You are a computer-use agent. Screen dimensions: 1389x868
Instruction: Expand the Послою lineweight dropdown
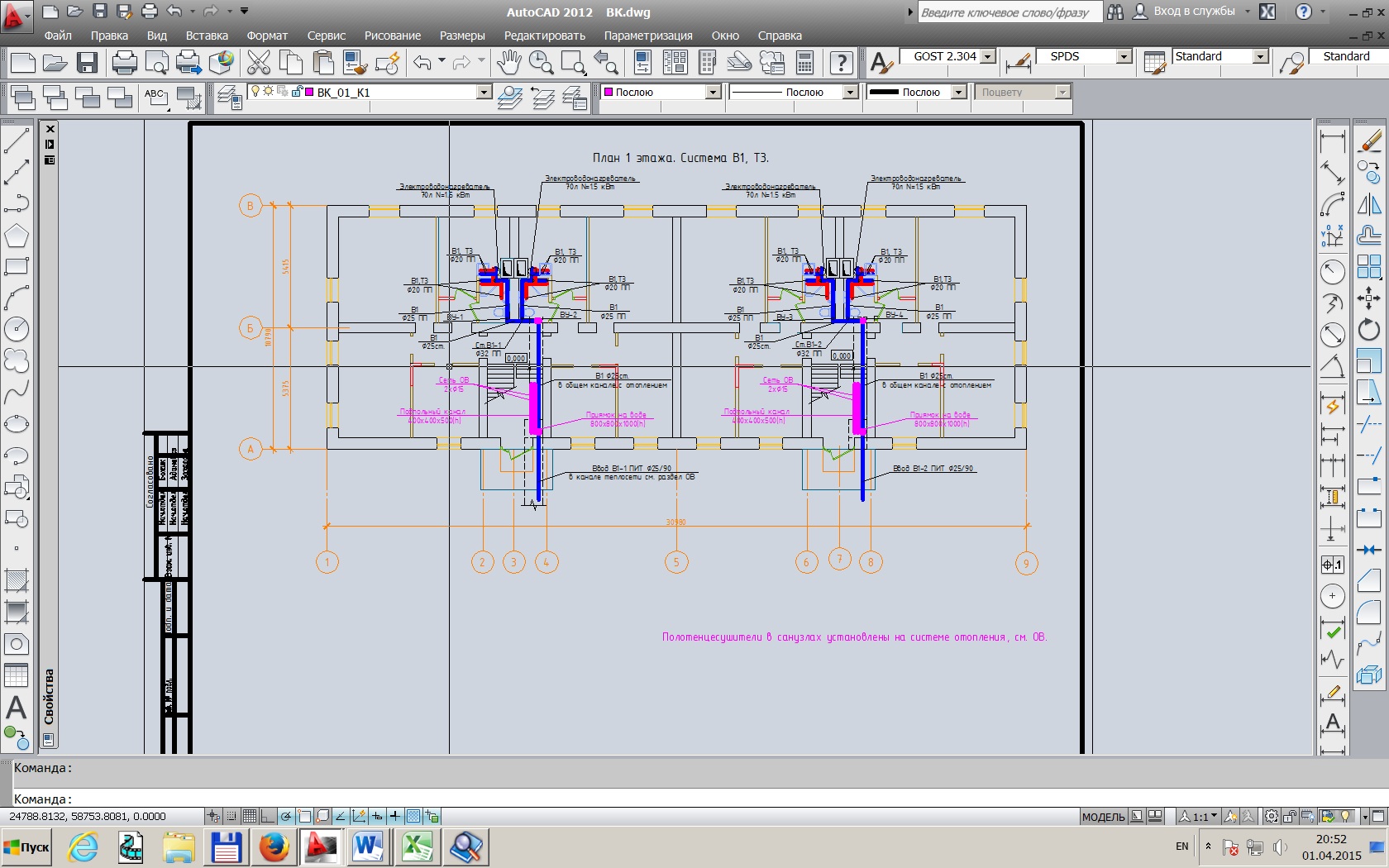point(958,92)
